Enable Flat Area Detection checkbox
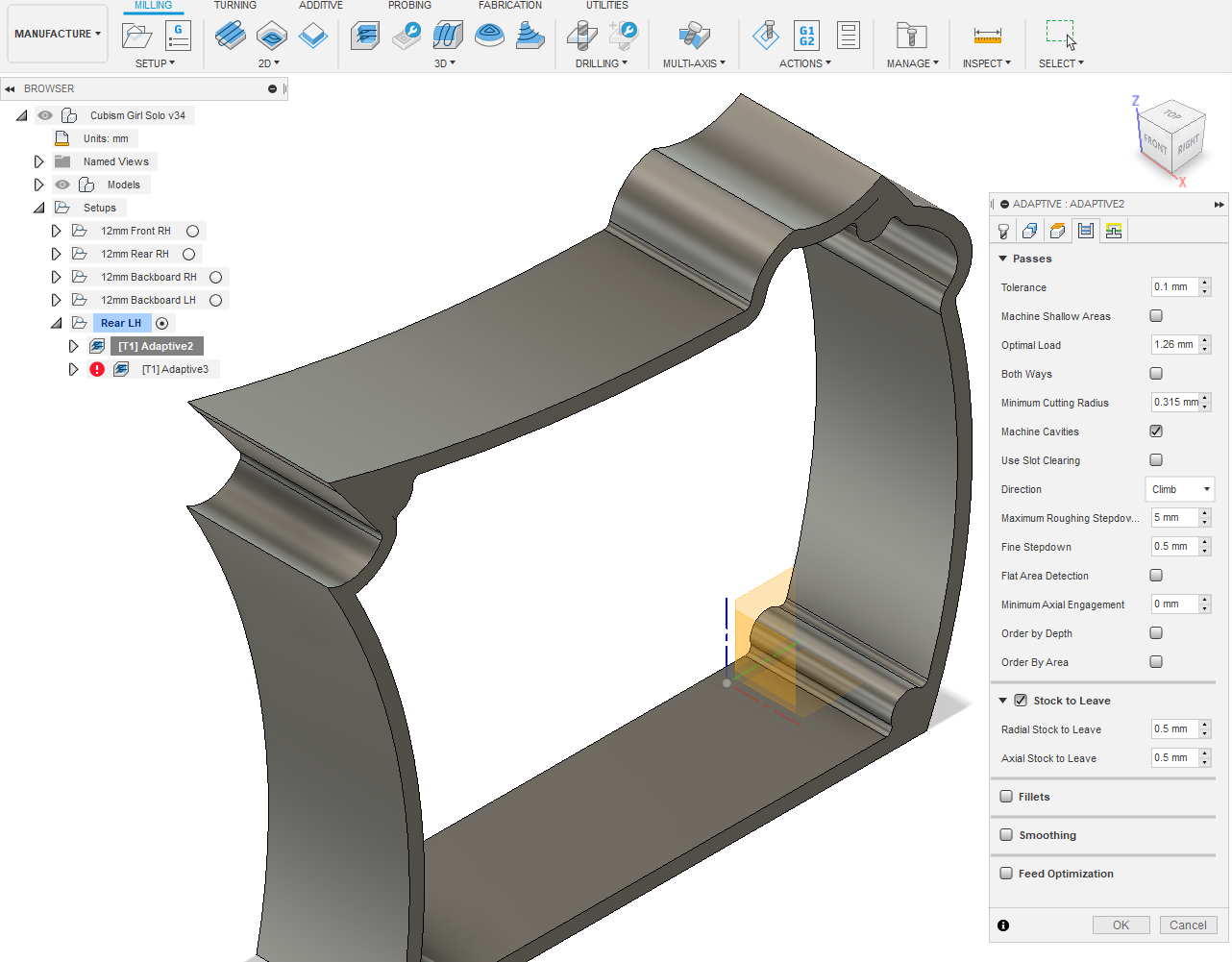Image resolution: width=1232 pixels, height=962 pixels. point(1156,575)
